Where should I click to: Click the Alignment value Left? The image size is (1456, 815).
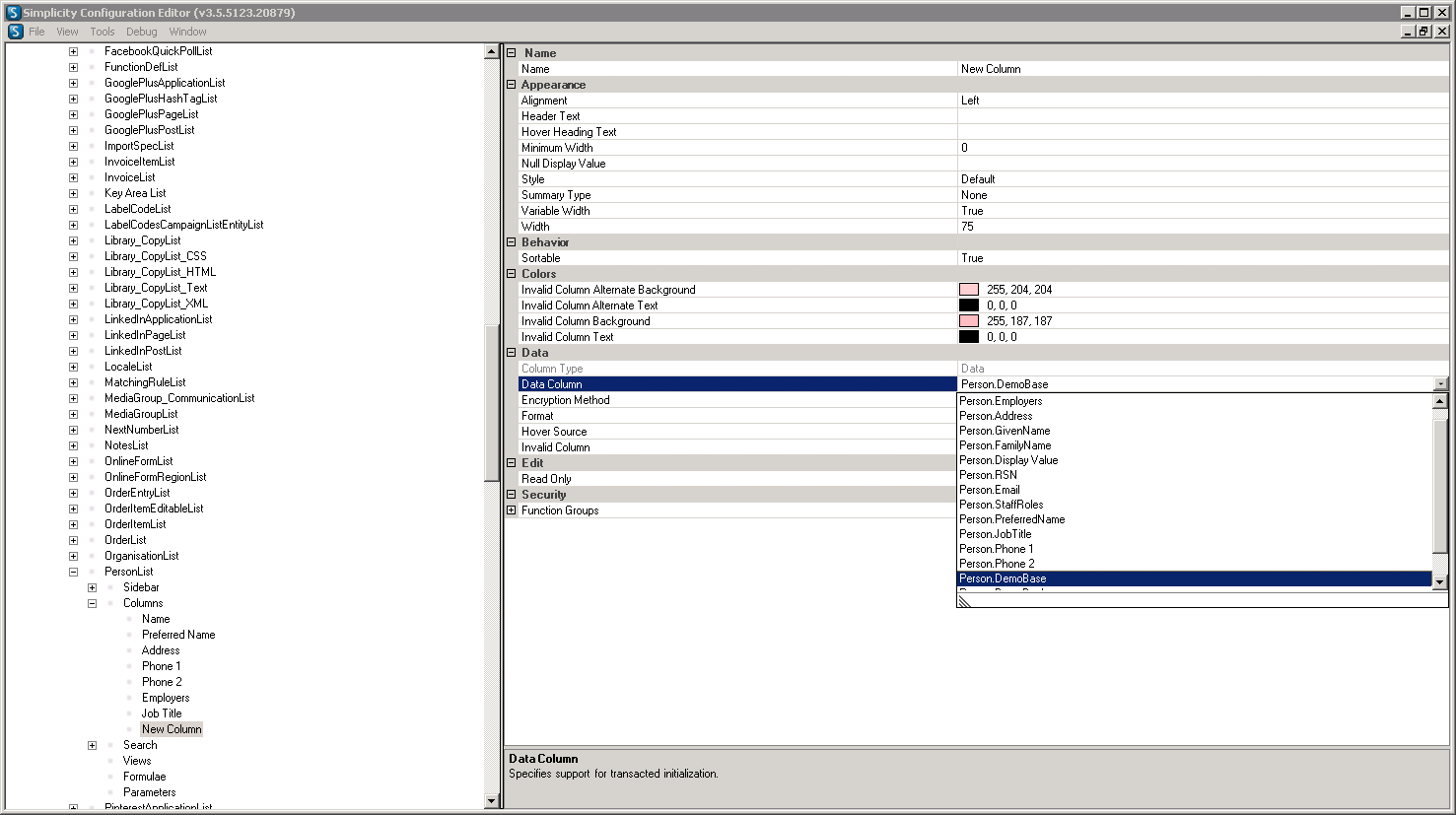pos(1203,101)
